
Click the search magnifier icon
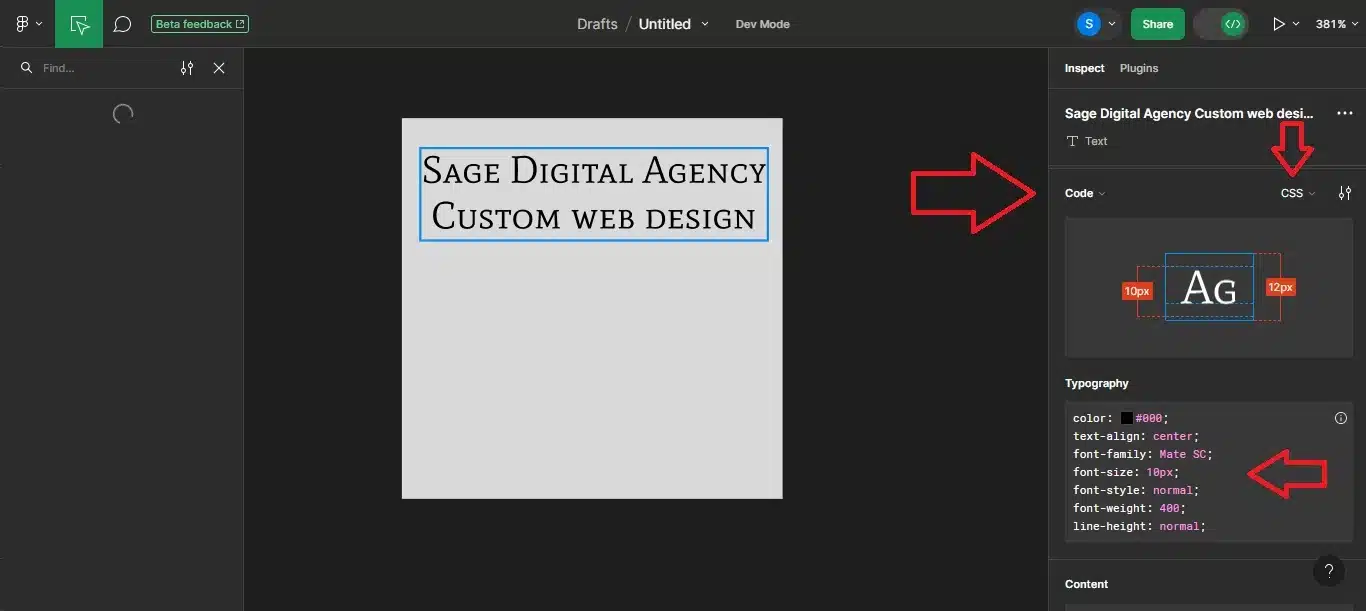(x=27, y=68)
